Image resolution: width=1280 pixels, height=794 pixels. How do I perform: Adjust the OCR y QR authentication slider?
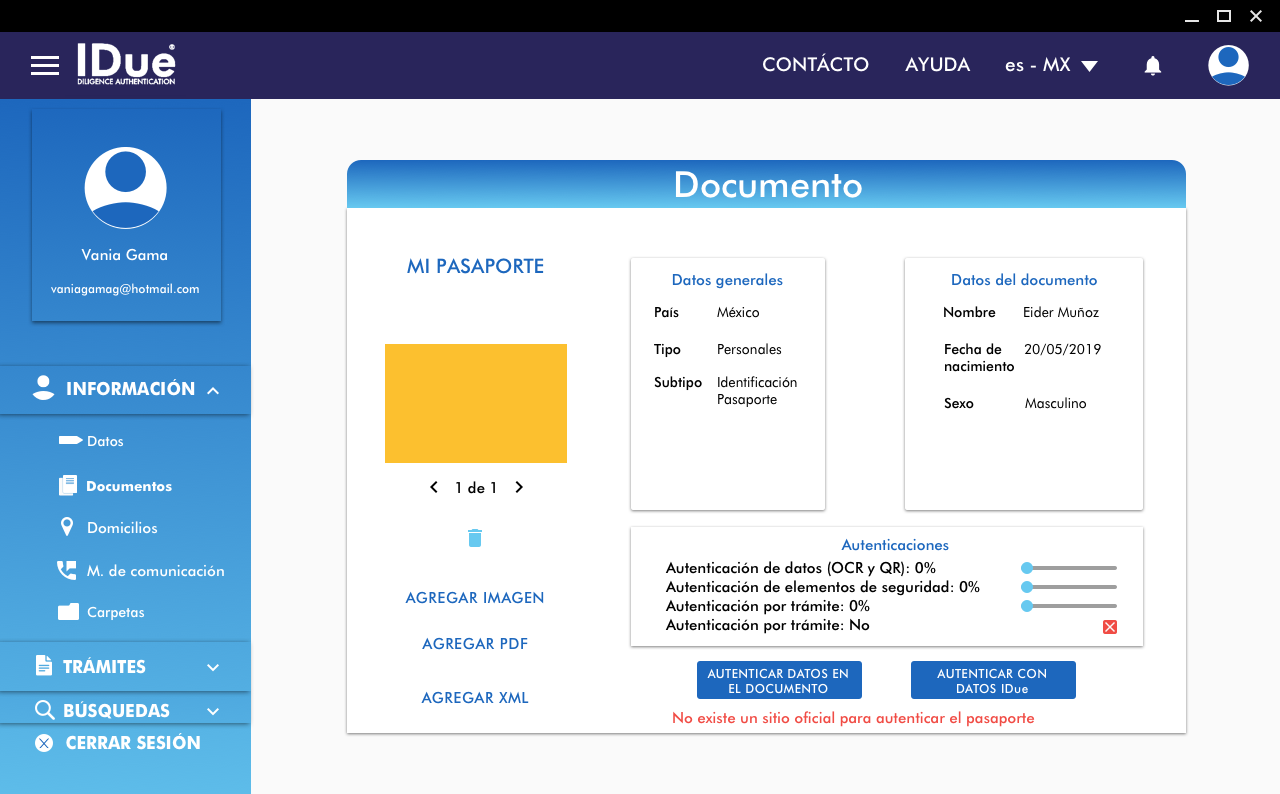coord(1027,568)
